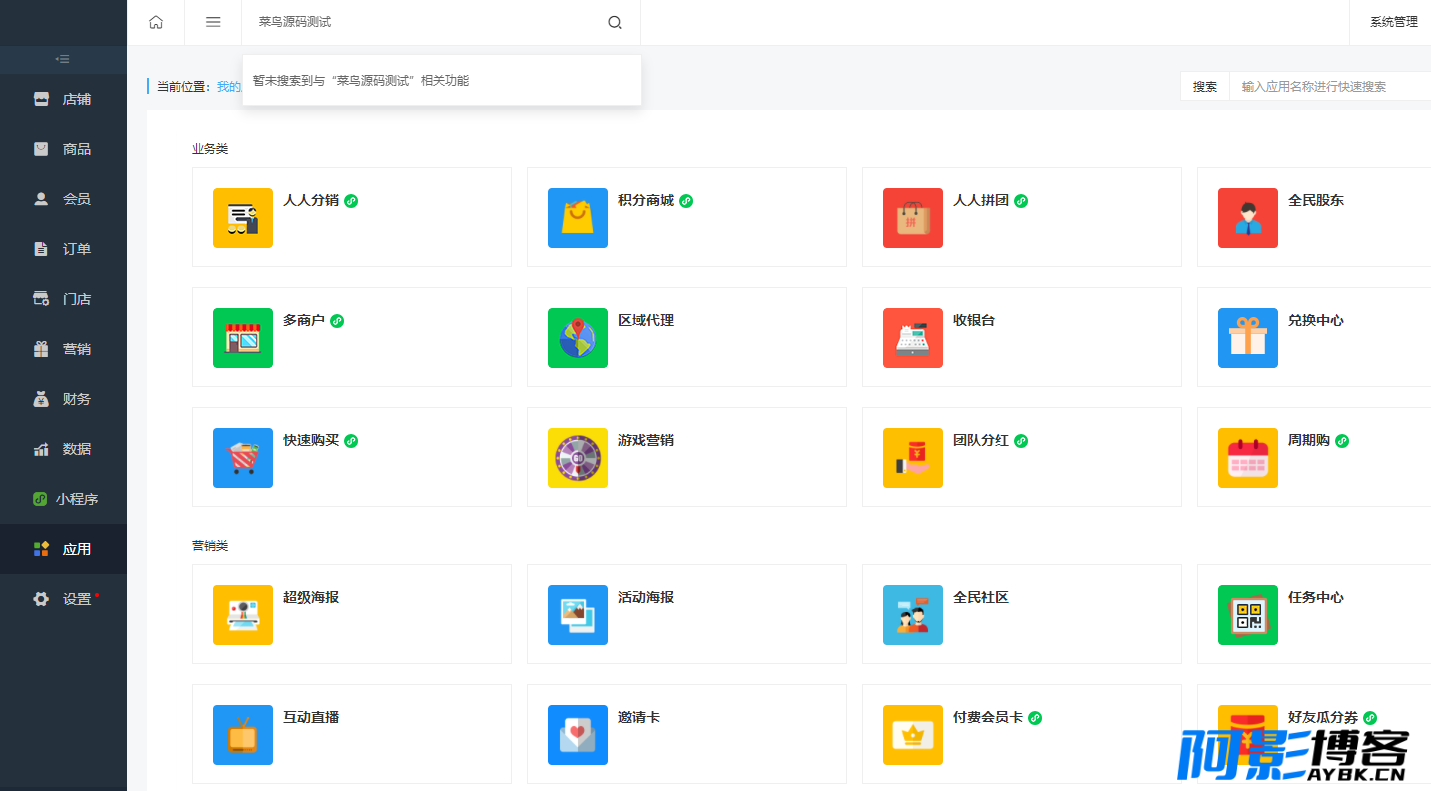
Task: Open the 人人拼团 app icon
Action: [913, 218]
